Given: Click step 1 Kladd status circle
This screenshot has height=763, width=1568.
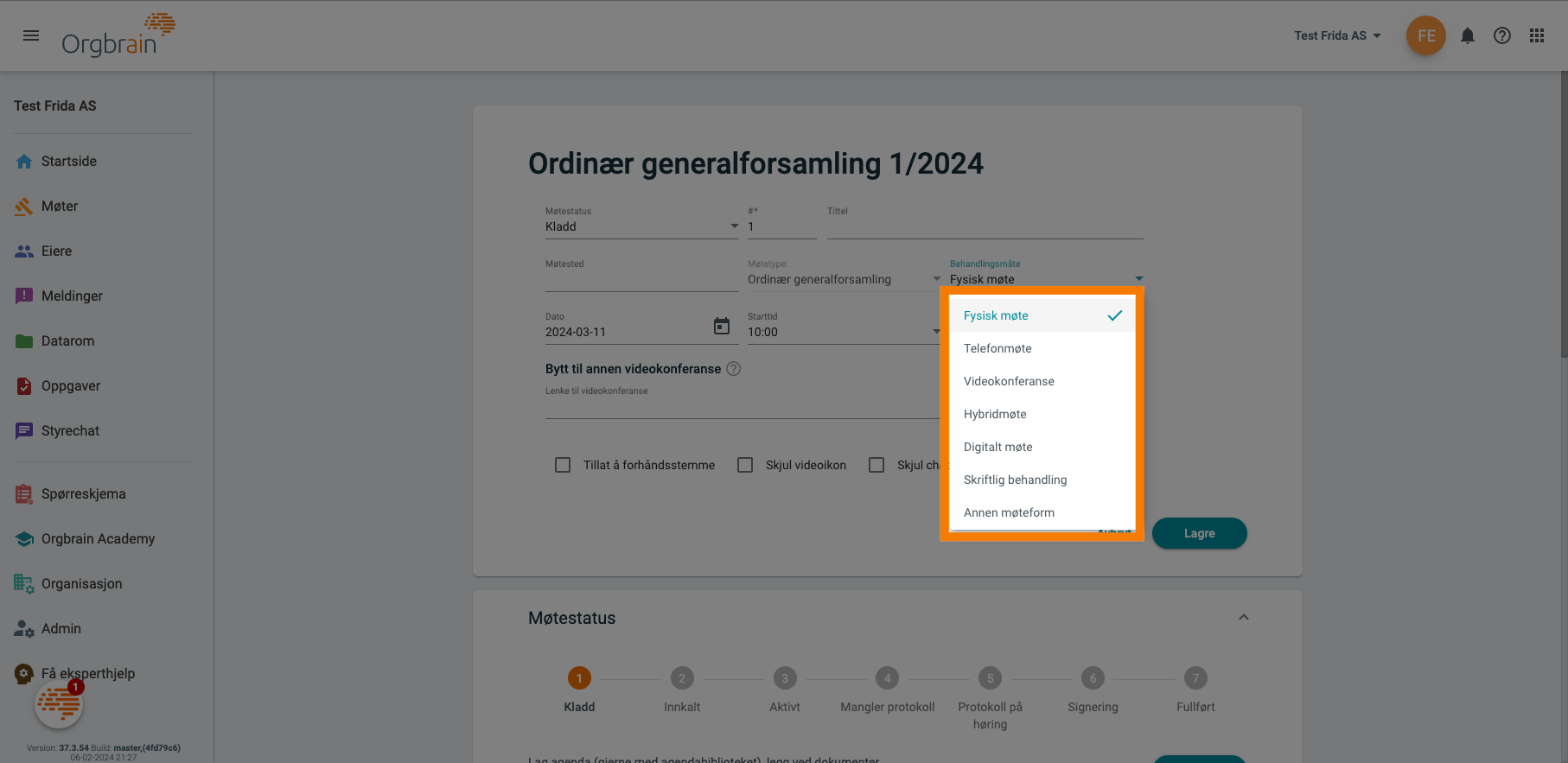Looking at the screenshot, I should [x=579, y=678].
